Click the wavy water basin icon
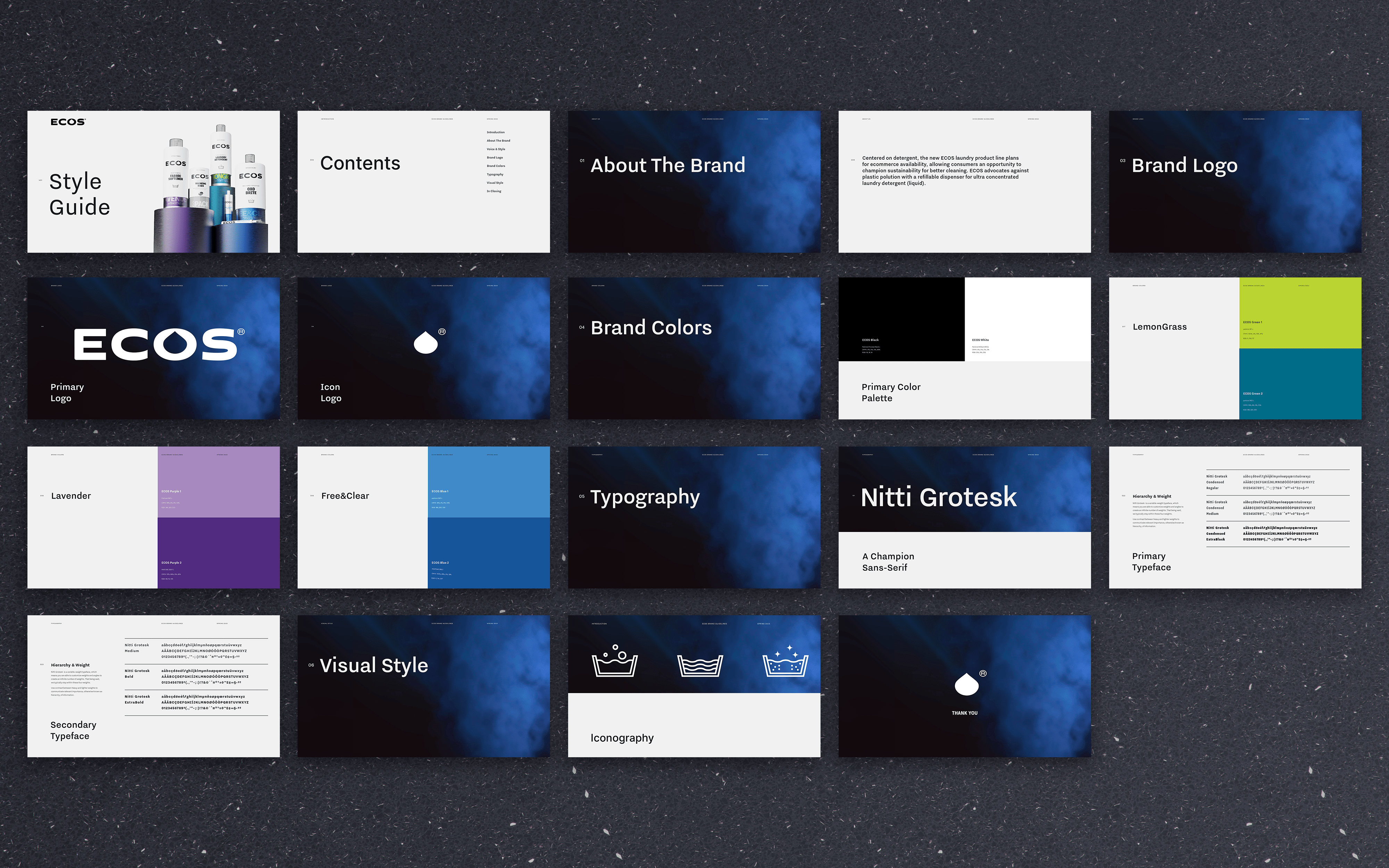The width and height of the screenshot is (1389, 868). coord(700,665)
